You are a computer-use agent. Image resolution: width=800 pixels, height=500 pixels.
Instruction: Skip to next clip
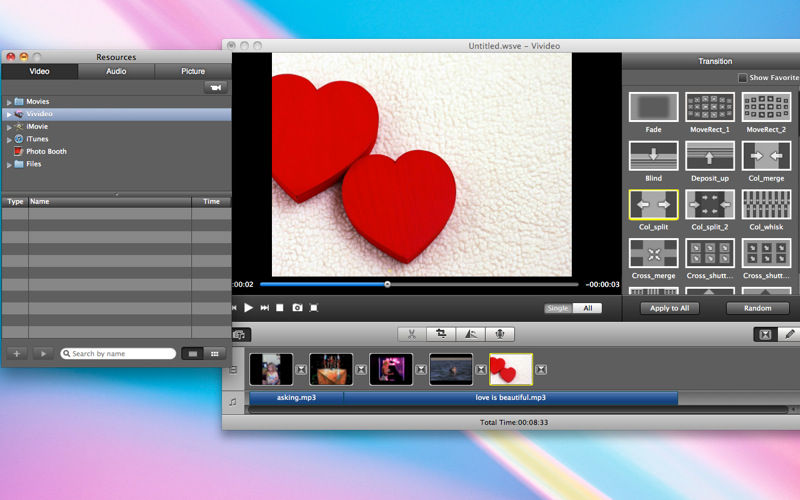click(265, 308)
